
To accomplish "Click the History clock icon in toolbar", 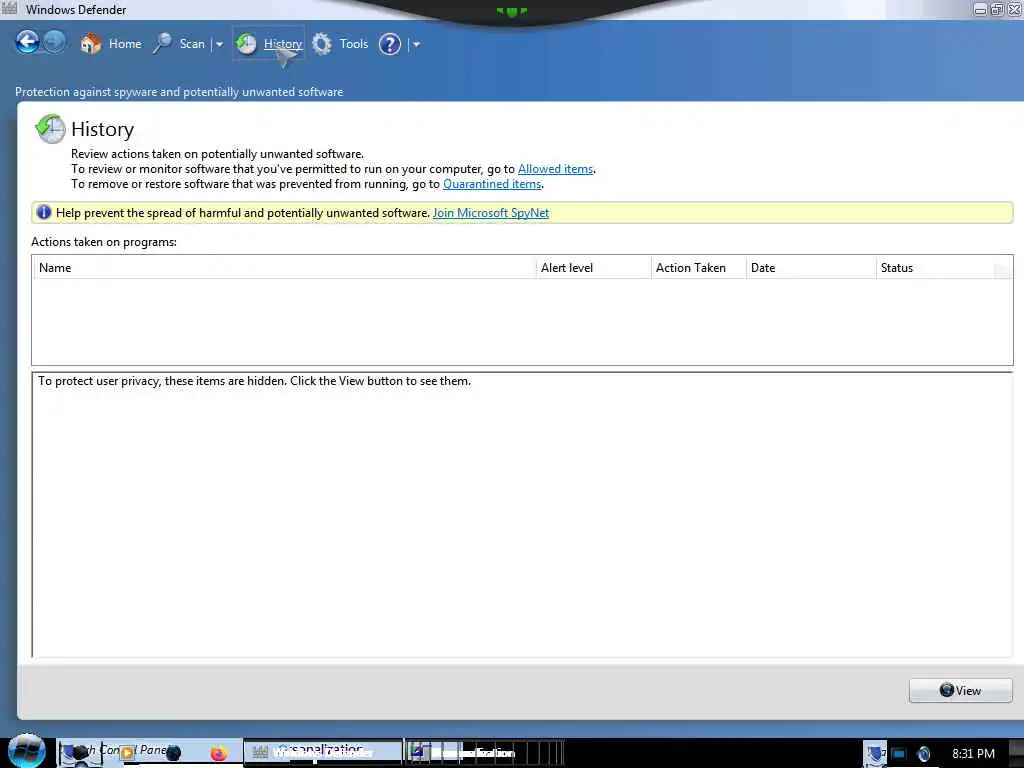I will (x=246, y=44).
